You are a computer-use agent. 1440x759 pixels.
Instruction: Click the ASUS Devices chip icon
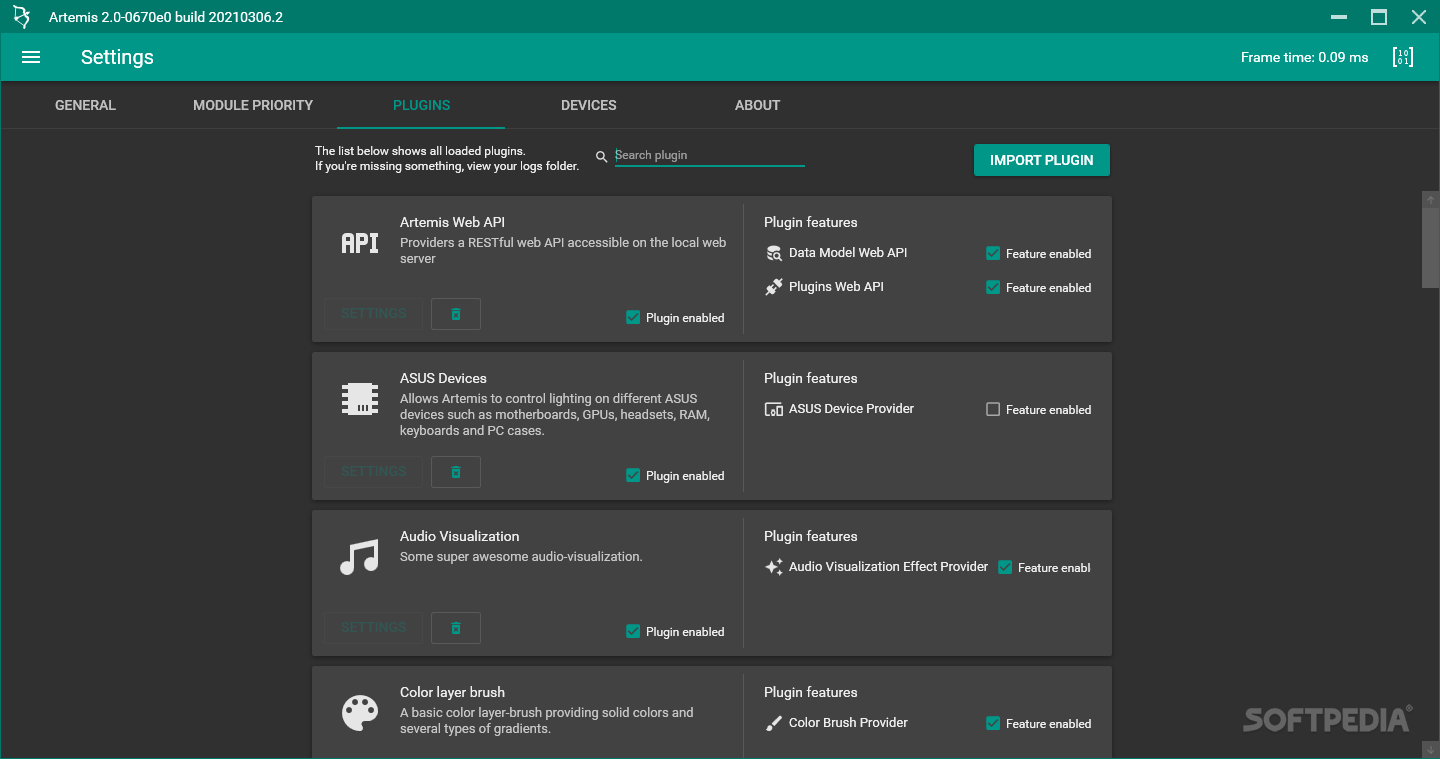(360, 399)
